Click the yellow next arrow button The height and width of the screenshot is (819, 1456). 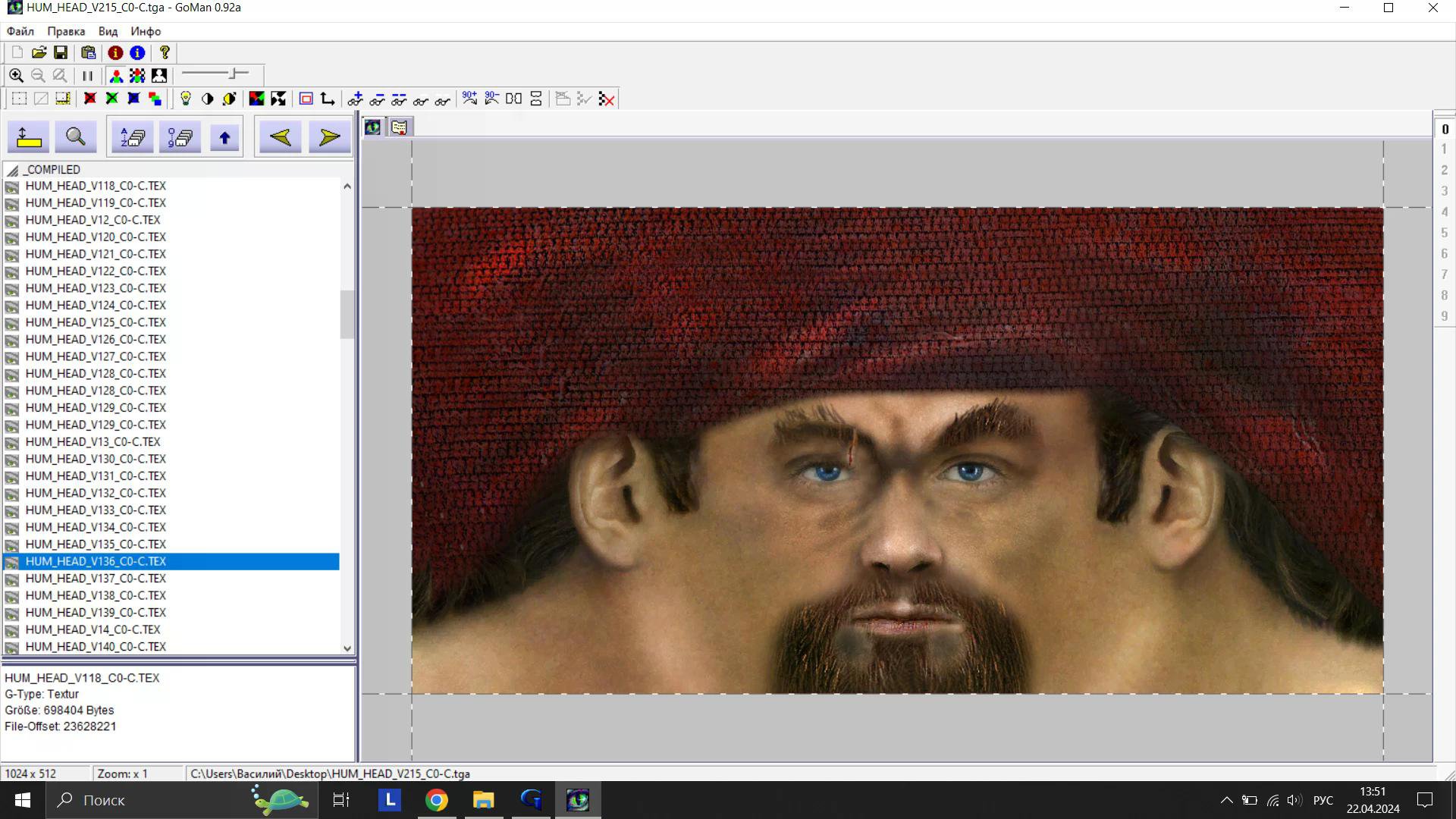pos(329,137)
